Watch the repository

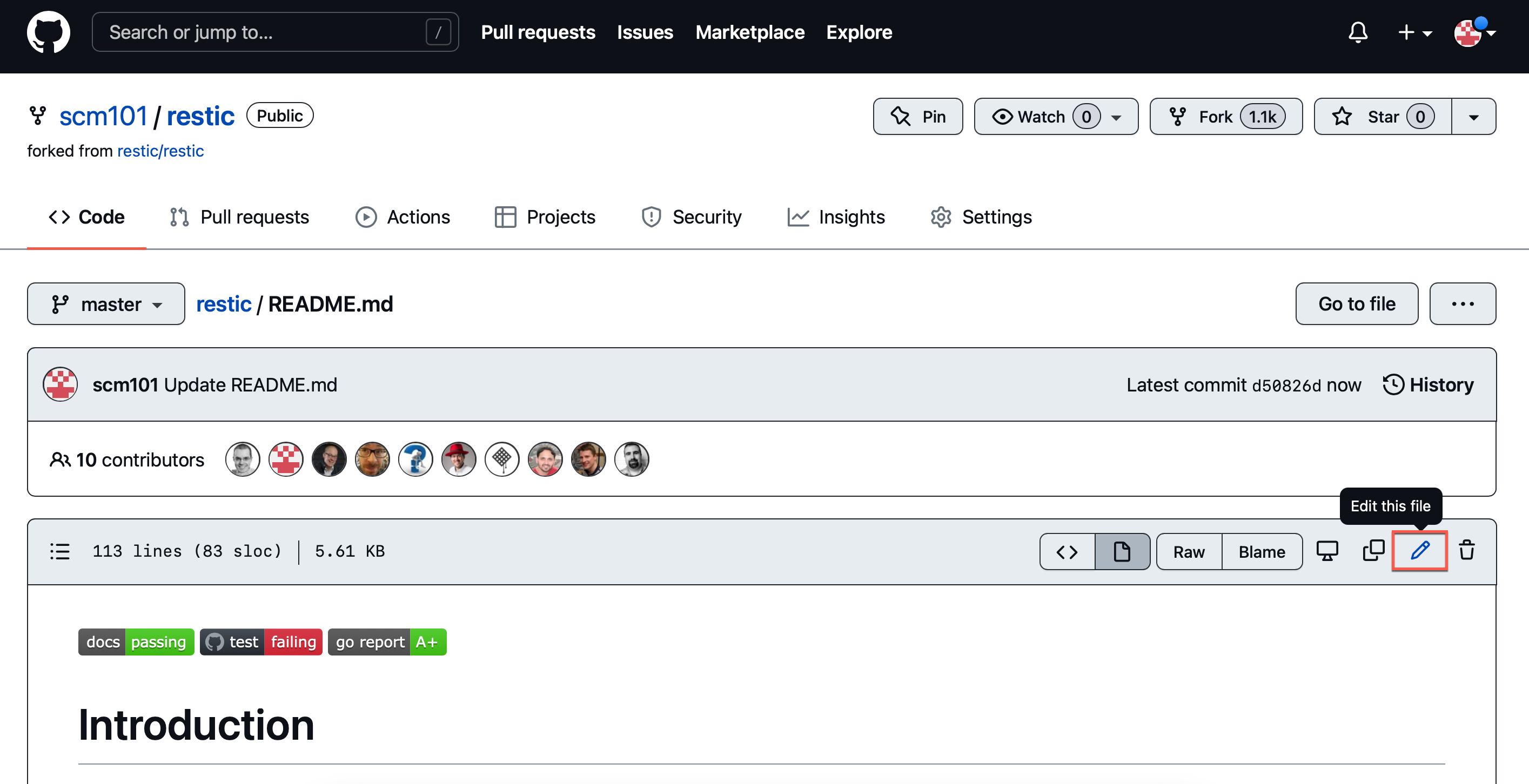[x=1056, y=116]
